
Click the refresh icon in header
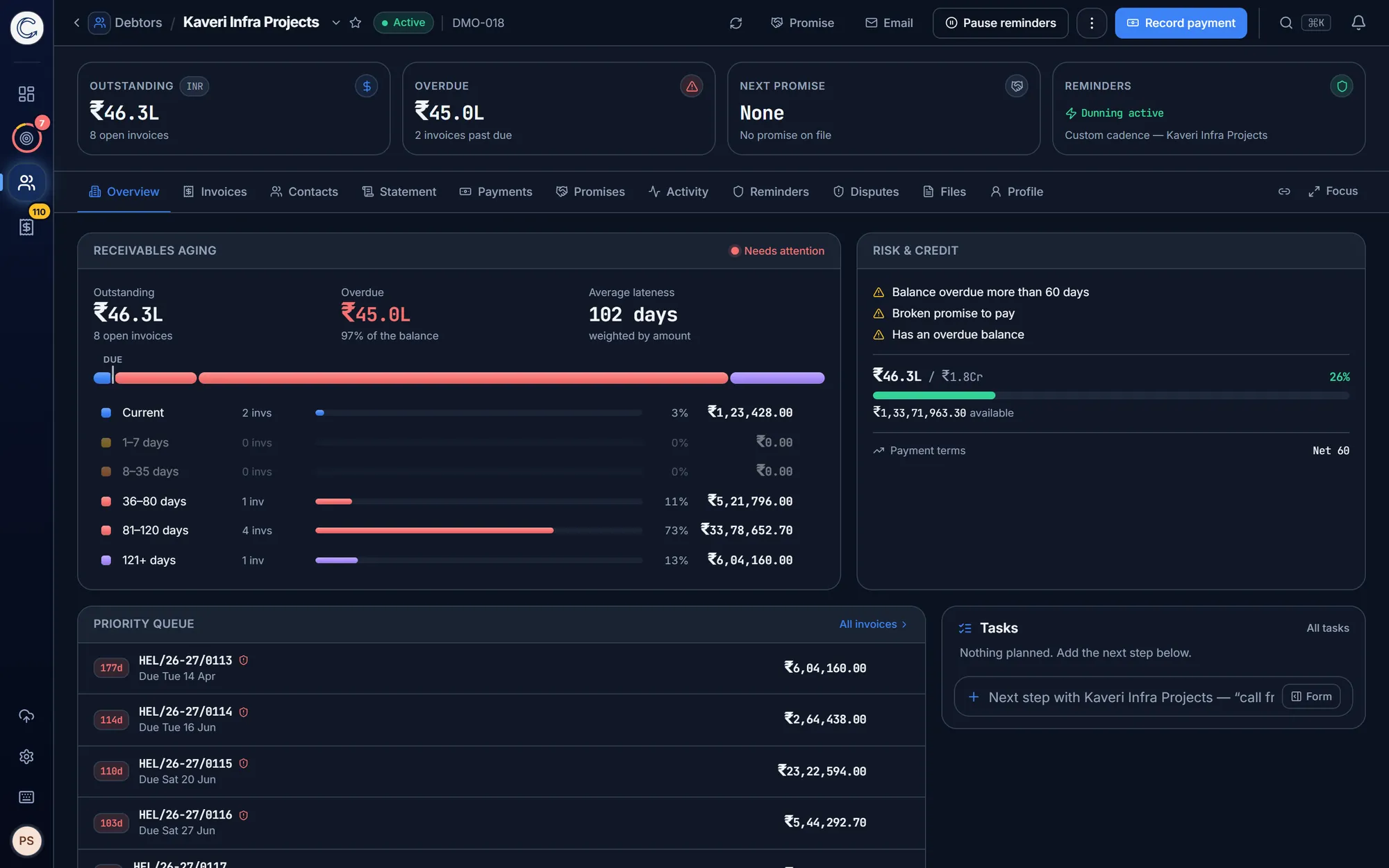[x=735, y=23]
